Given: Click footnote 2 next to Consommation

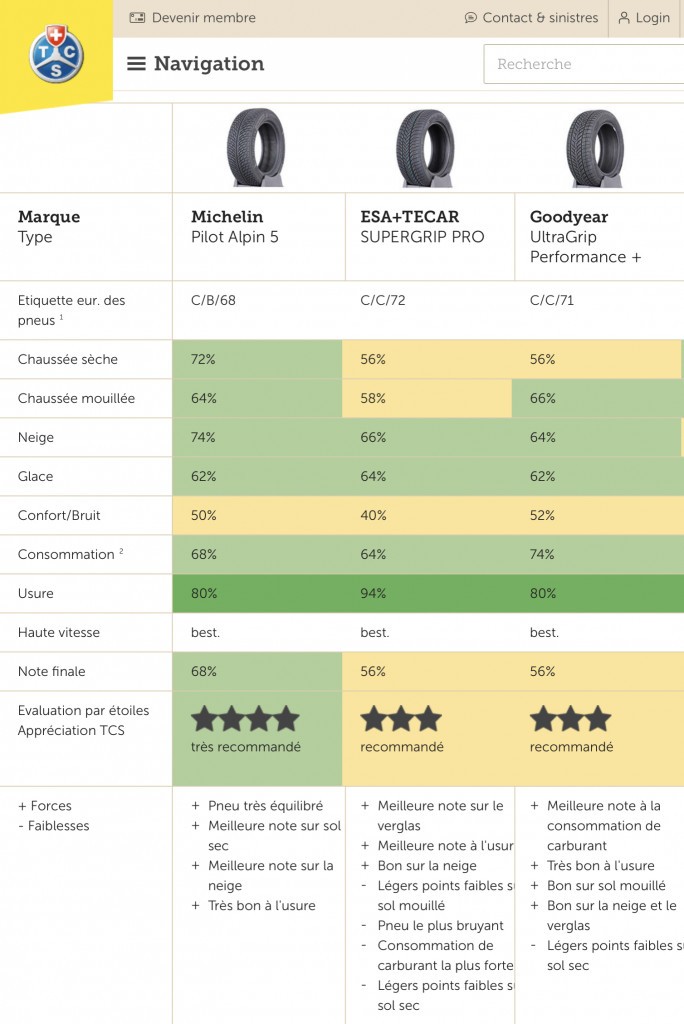Looking at the screenshot, I should [x=121, y=551].
